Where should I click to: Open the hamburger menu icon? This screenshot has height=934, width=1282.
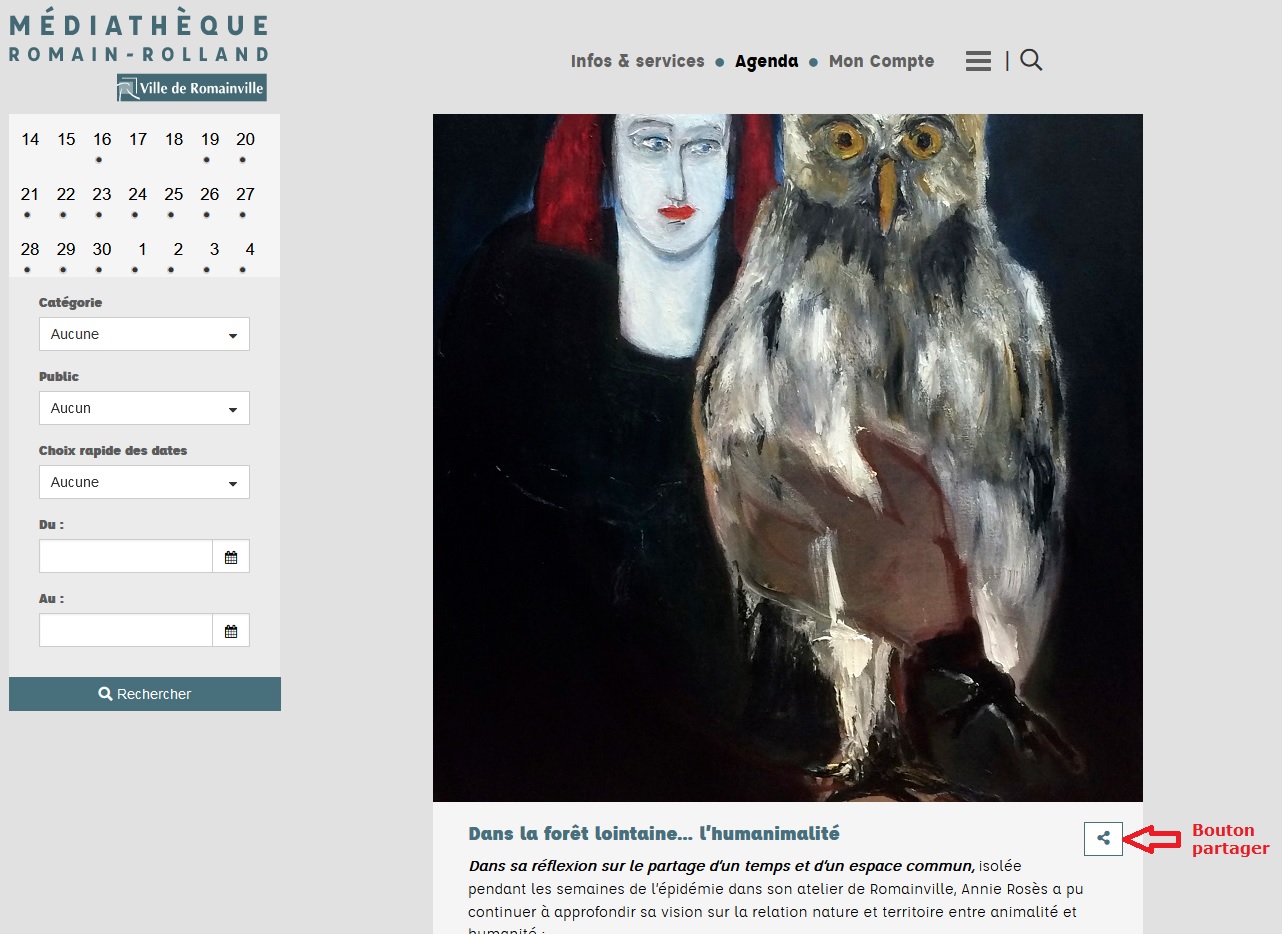click(x=978, y=61)
